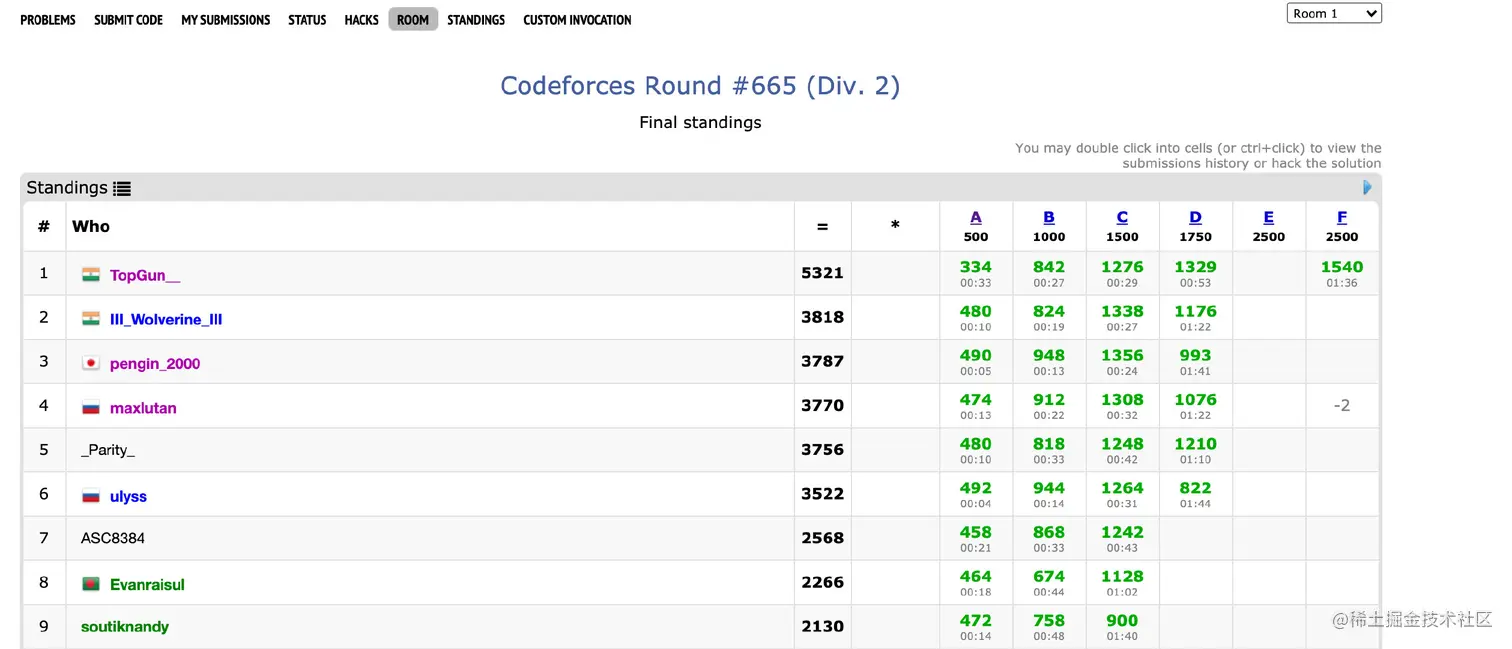1512x649 pixels.
Task: Click pengin_2000's problem D score 993
Action: 1195,355
